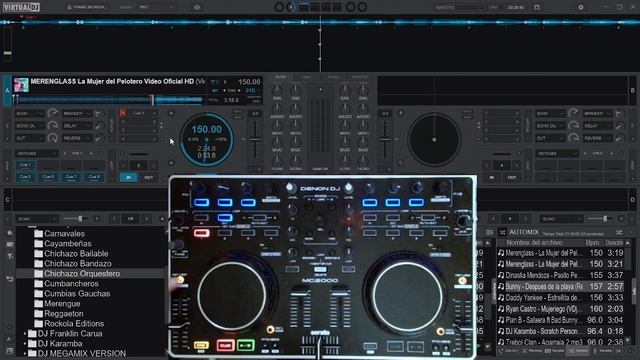
Task: Halve deck A loop length arrow
Action: click(x=124, y=165)
